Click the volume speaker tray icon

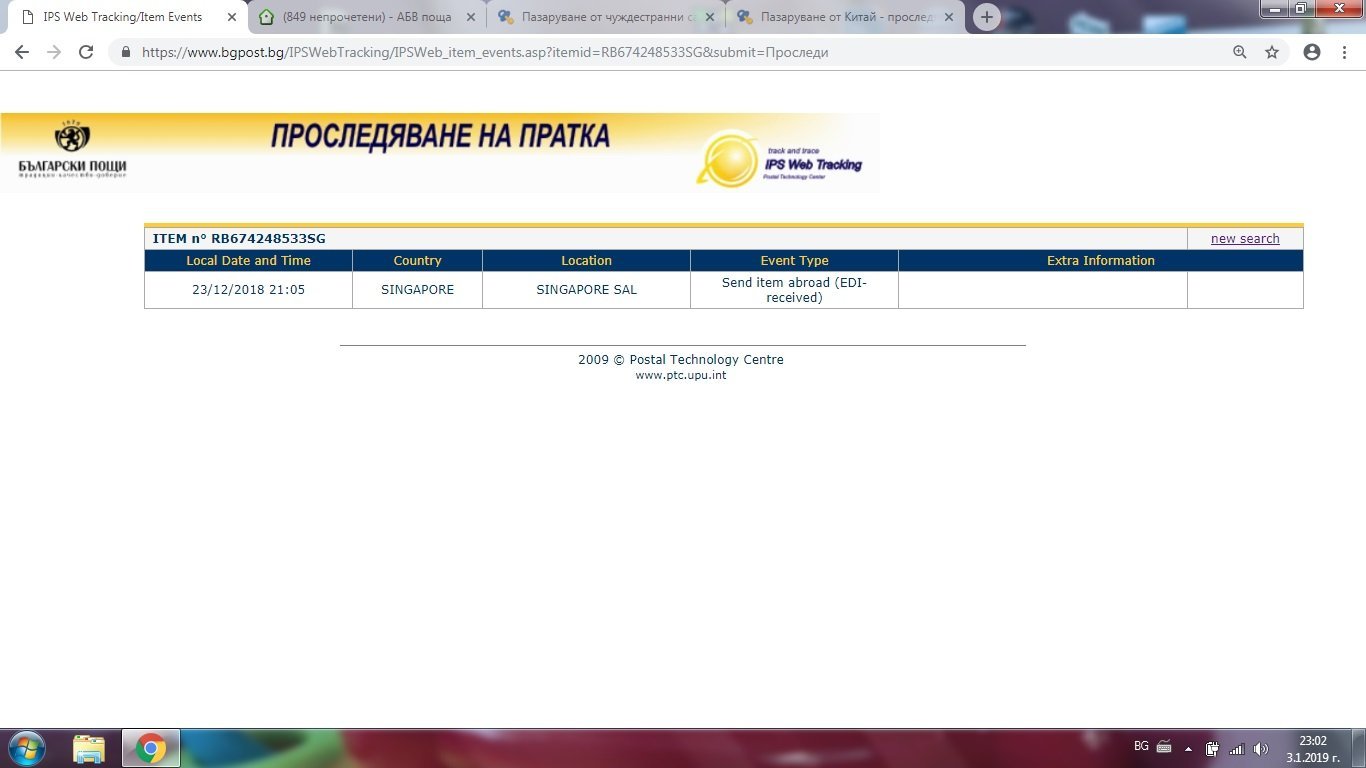pyautogui.click(x=1260, y=748)
